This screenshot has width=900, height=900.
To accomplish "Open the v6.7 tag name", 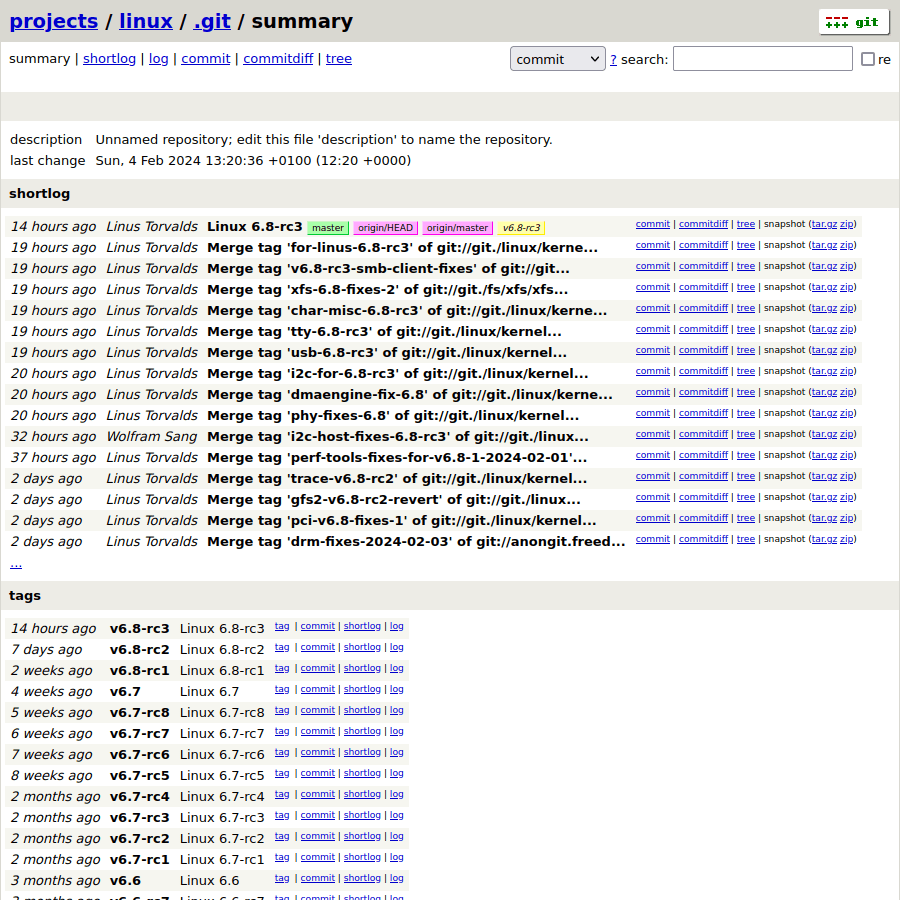I will pos(125,692).
